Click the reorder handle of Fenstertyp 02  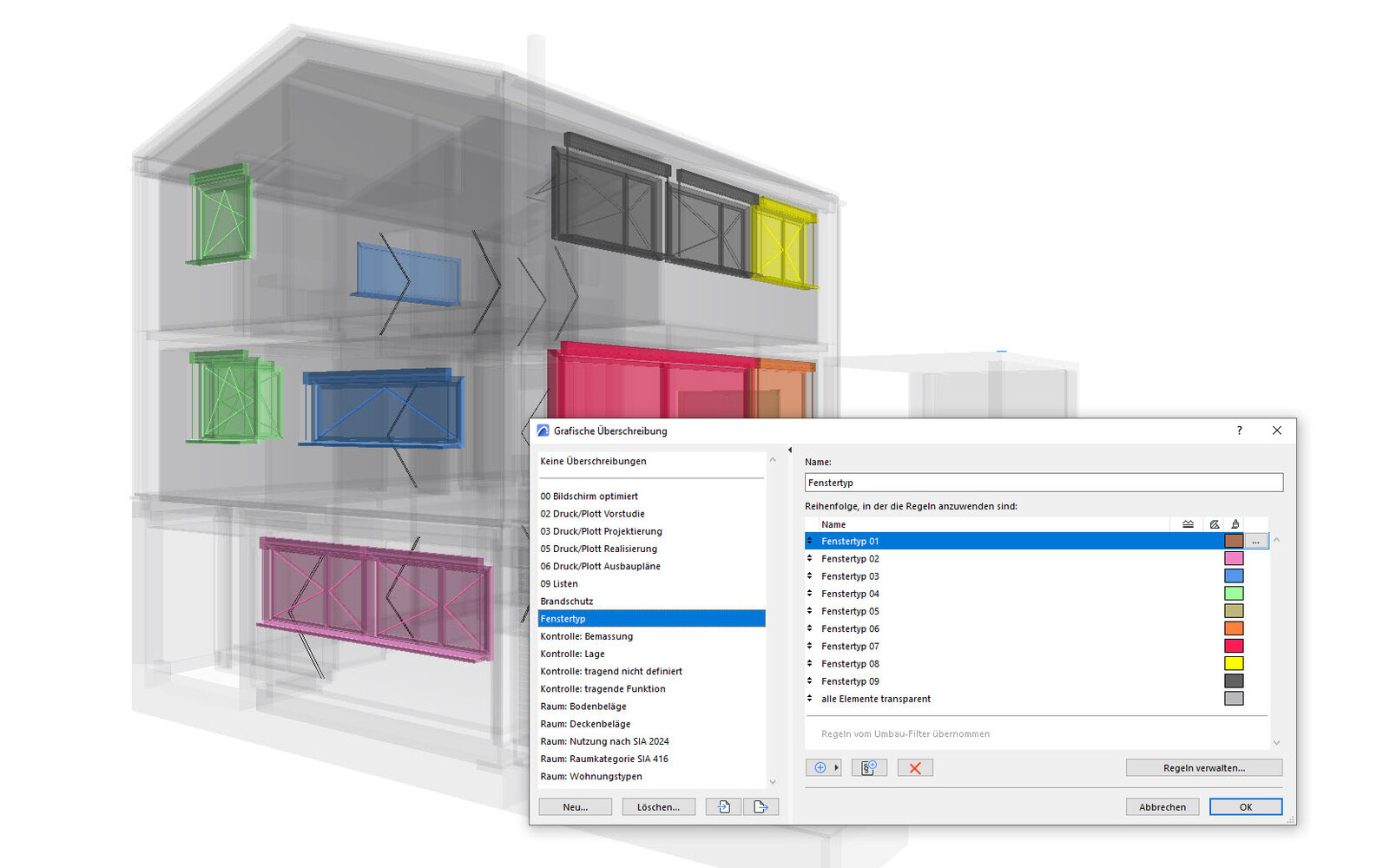(810, 558)
